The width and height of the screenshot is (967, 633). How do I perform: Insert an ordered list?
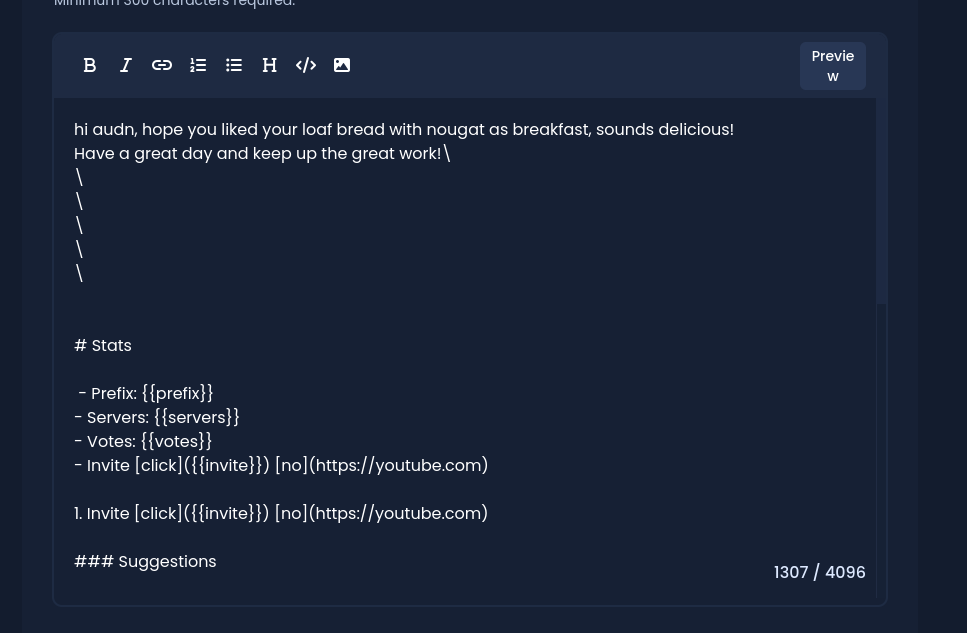tap(198, 65)
